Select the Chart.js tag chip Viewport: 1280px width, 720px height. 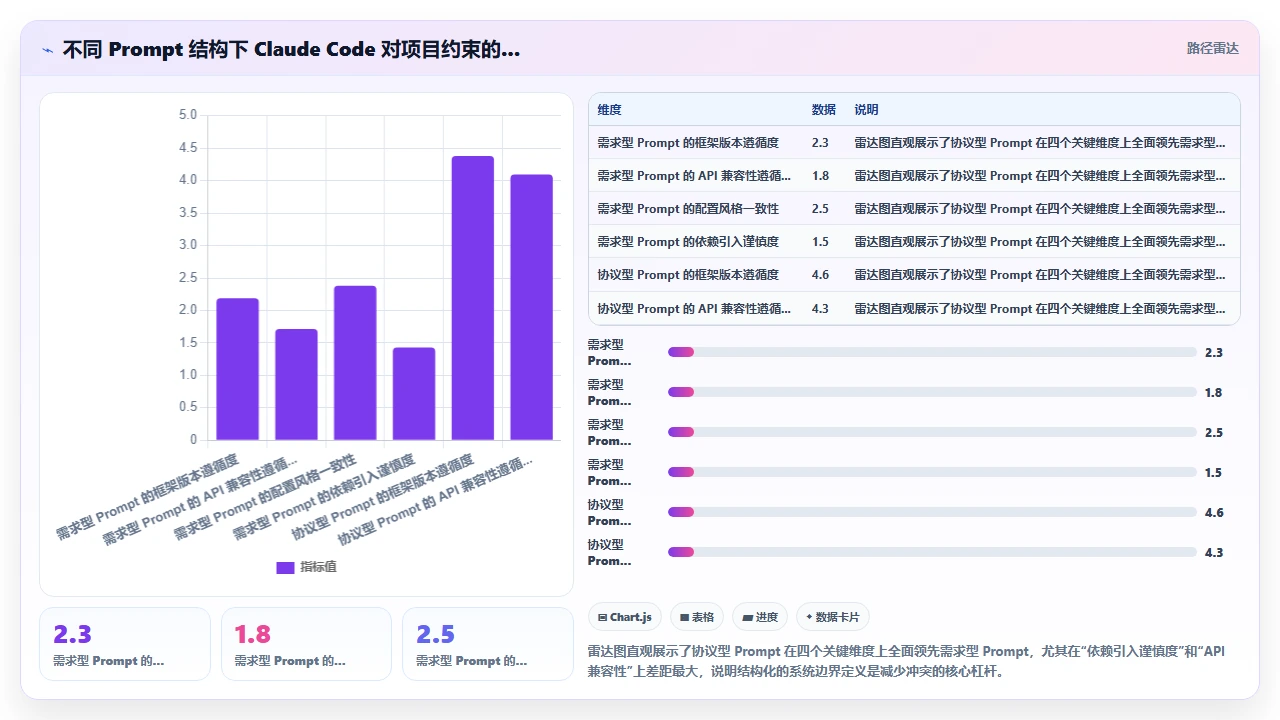625,617
